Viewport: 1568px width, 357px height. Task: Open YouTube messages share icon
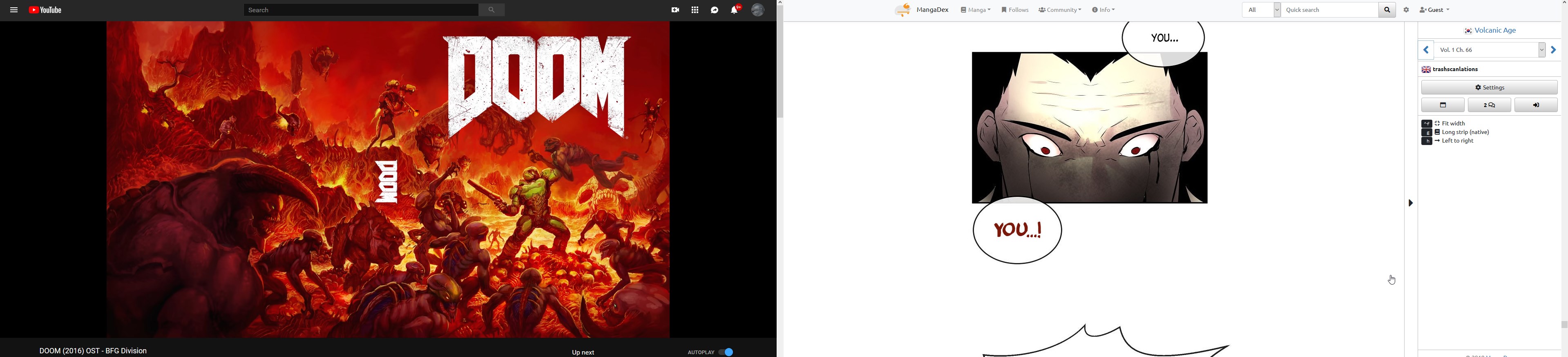click(715, 10)
